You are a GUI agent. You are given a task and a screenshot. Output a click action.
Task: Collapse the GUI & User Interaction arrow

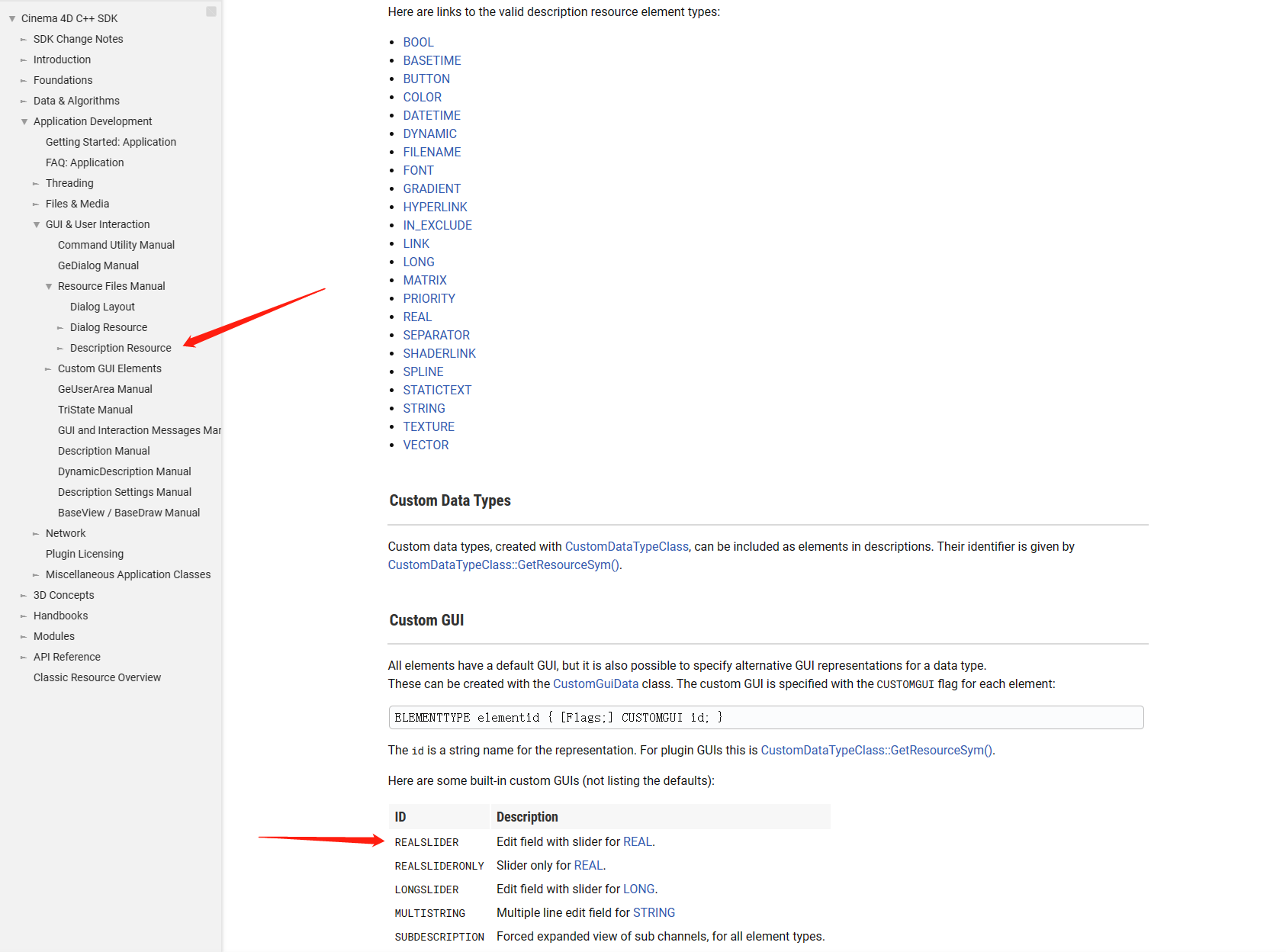pos(37,224)
